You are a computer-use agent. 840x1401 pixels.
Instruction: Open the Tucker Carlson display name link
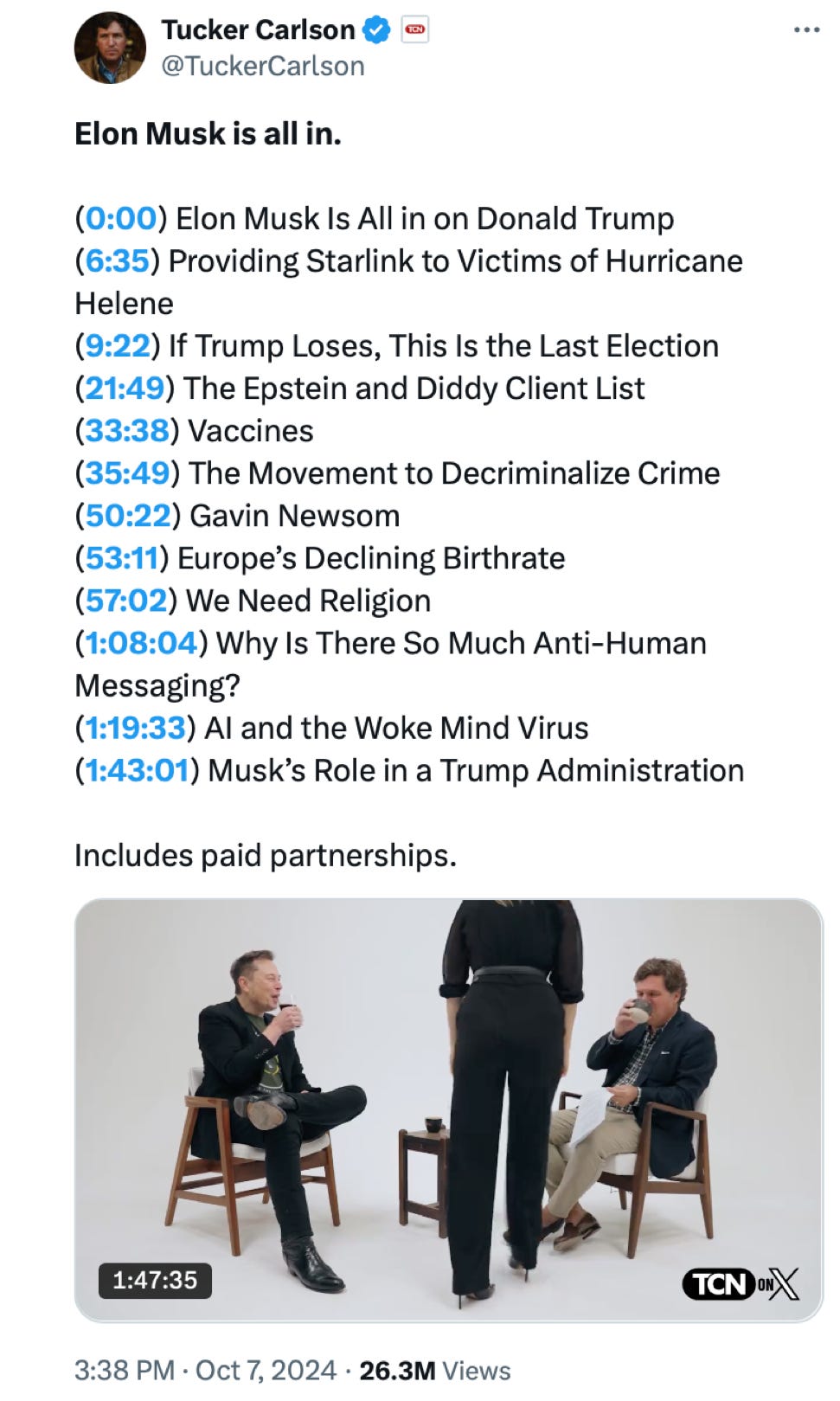(x=258, y=30)
